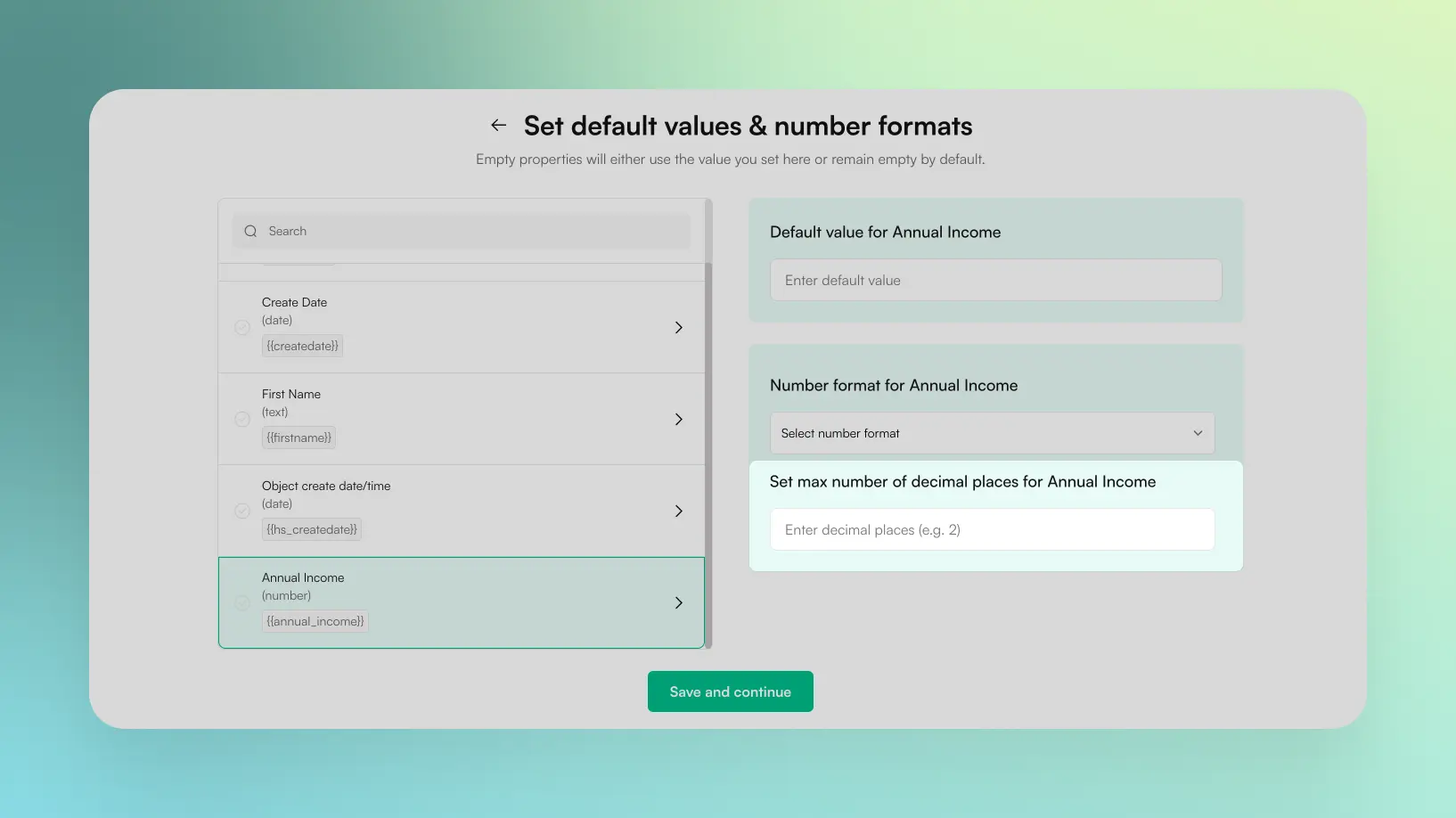Image resolution: width=1456 pixels, height=818 pixels.
Task: Open the Select number format dropdown
Action: (x=992, y=433)
